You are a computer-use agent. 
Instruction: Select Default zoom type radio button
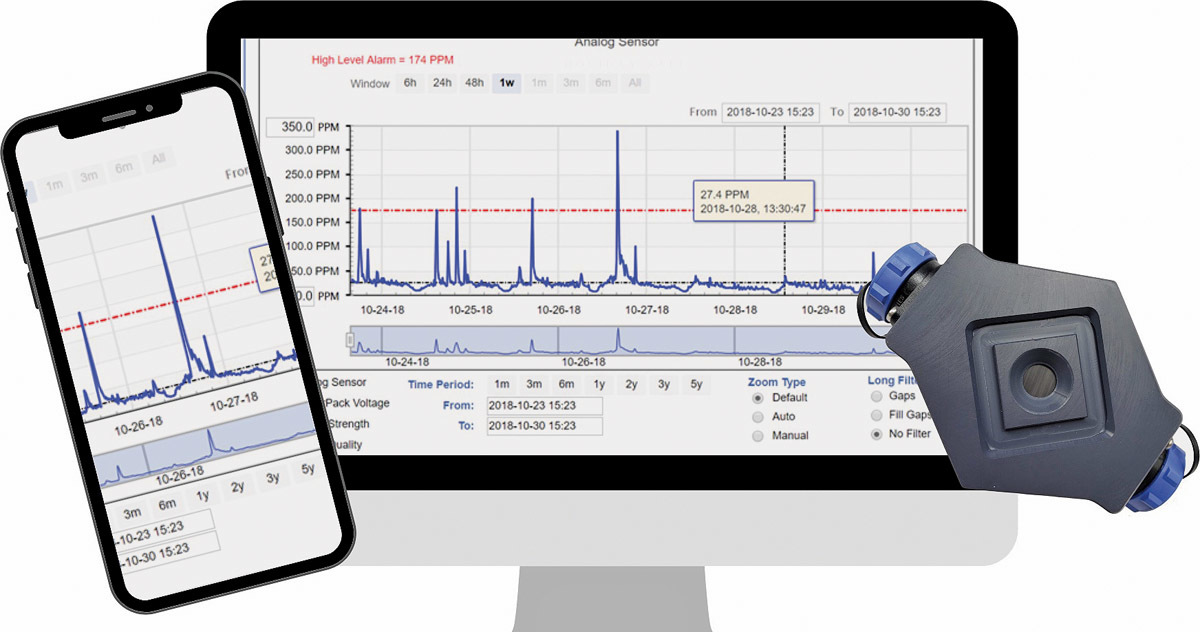coord(757,398)
